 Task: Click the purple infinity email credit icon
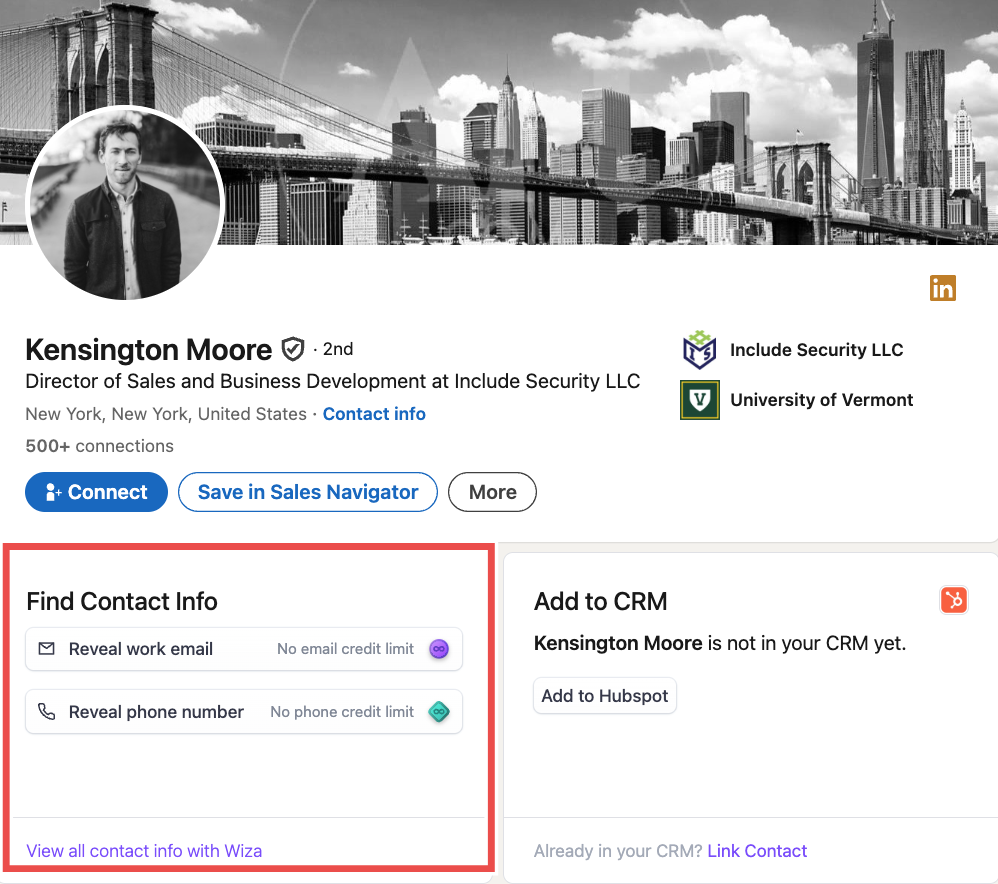439,649
